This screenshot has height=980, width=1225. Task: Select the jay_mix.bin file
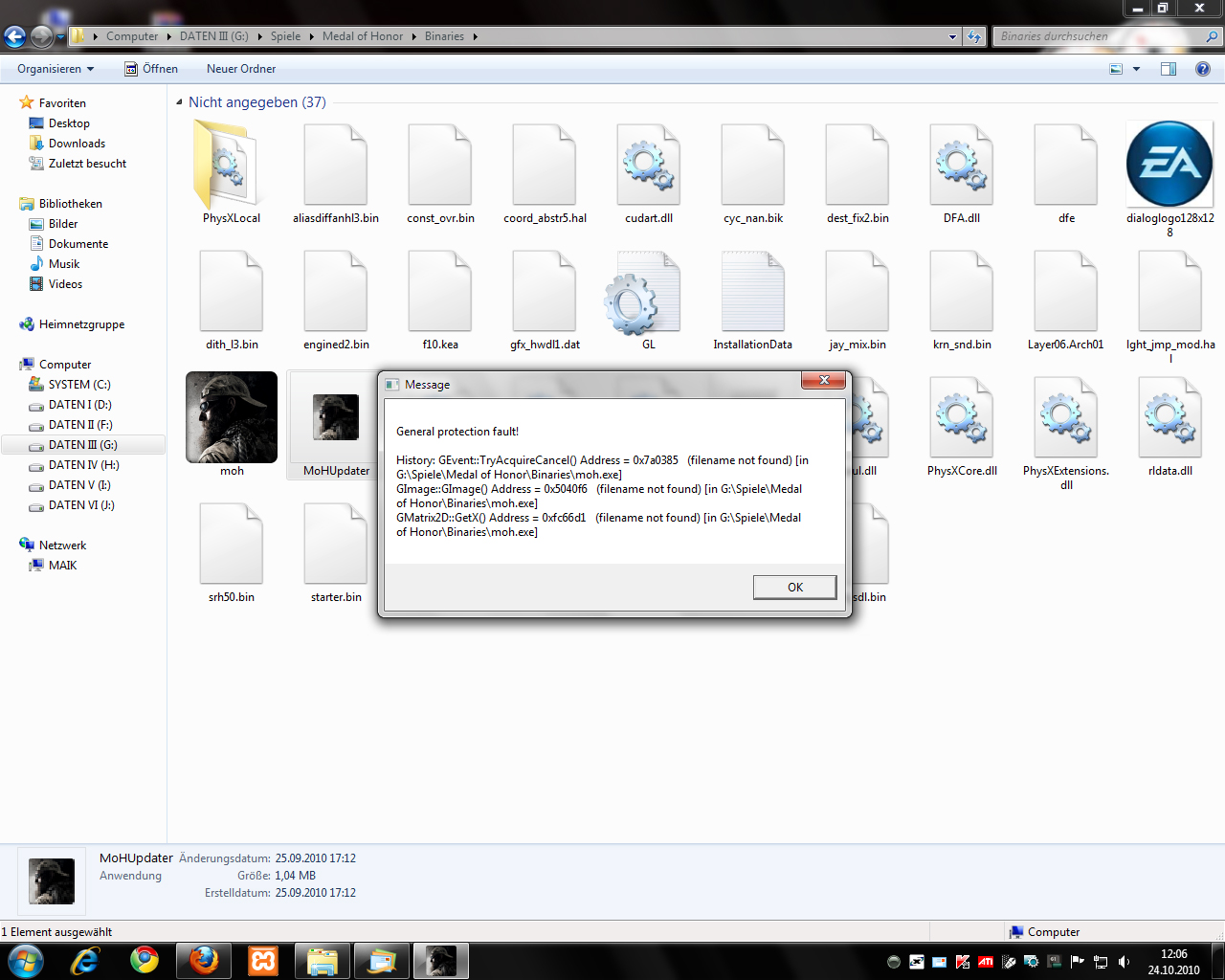857,299
